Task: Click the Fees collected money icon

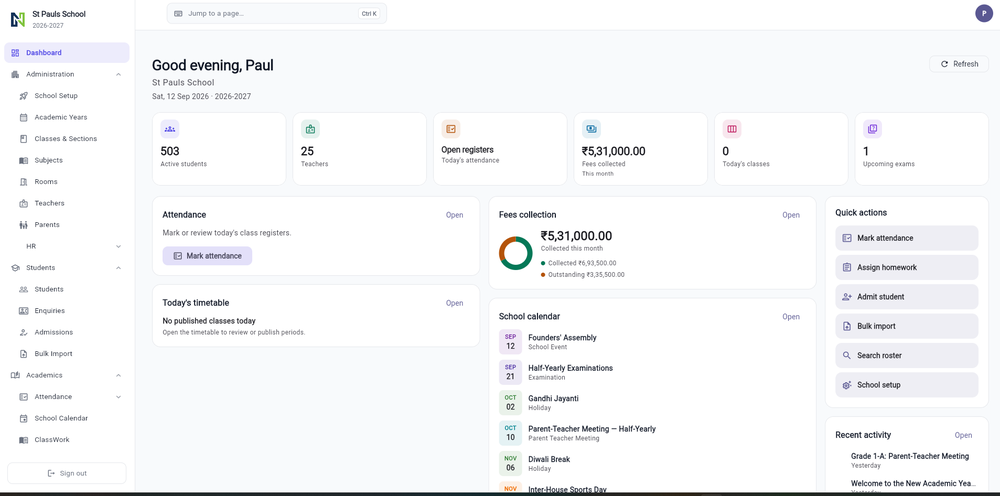Action: [591, 129]
